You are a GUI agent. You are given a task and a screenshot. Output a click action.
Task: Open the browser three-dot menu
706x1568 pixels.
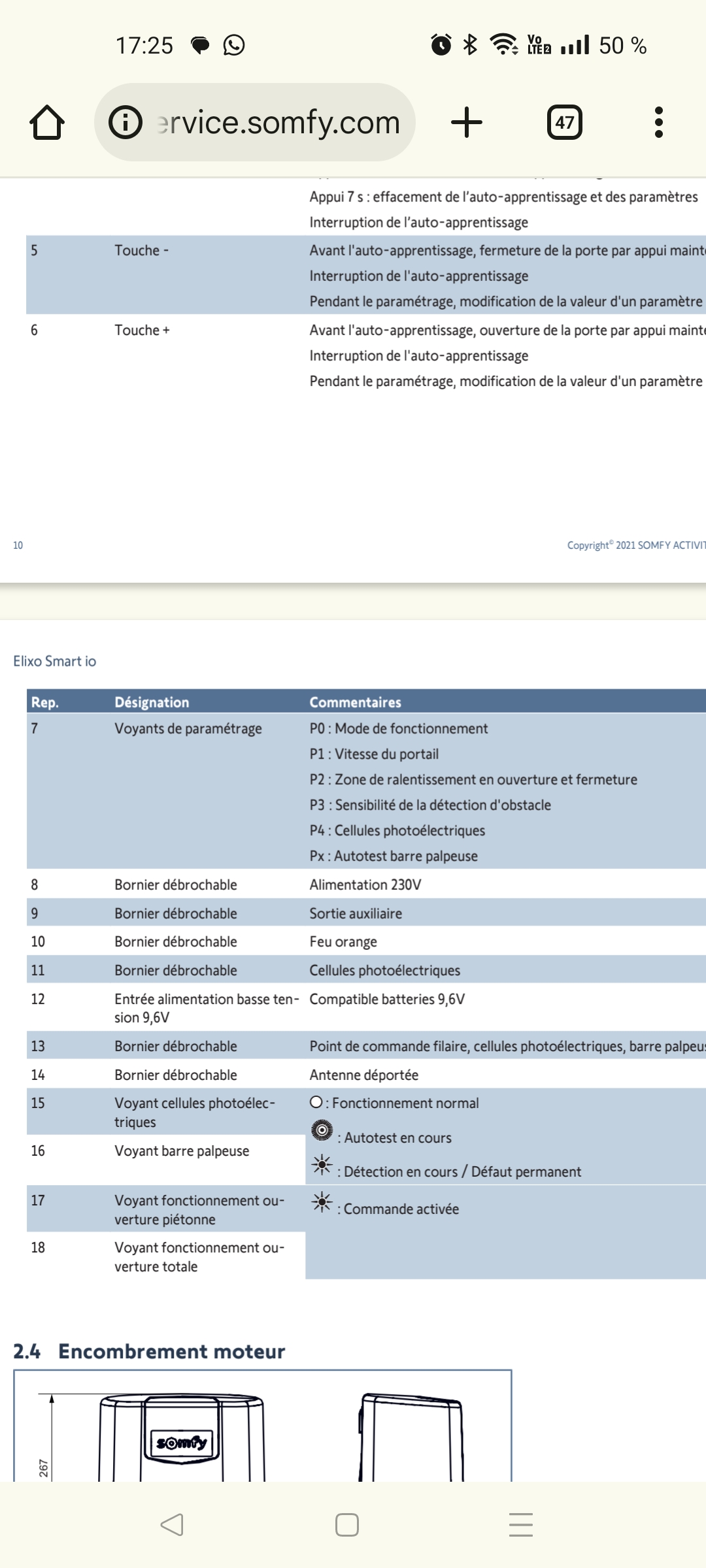tap(658, 122)
